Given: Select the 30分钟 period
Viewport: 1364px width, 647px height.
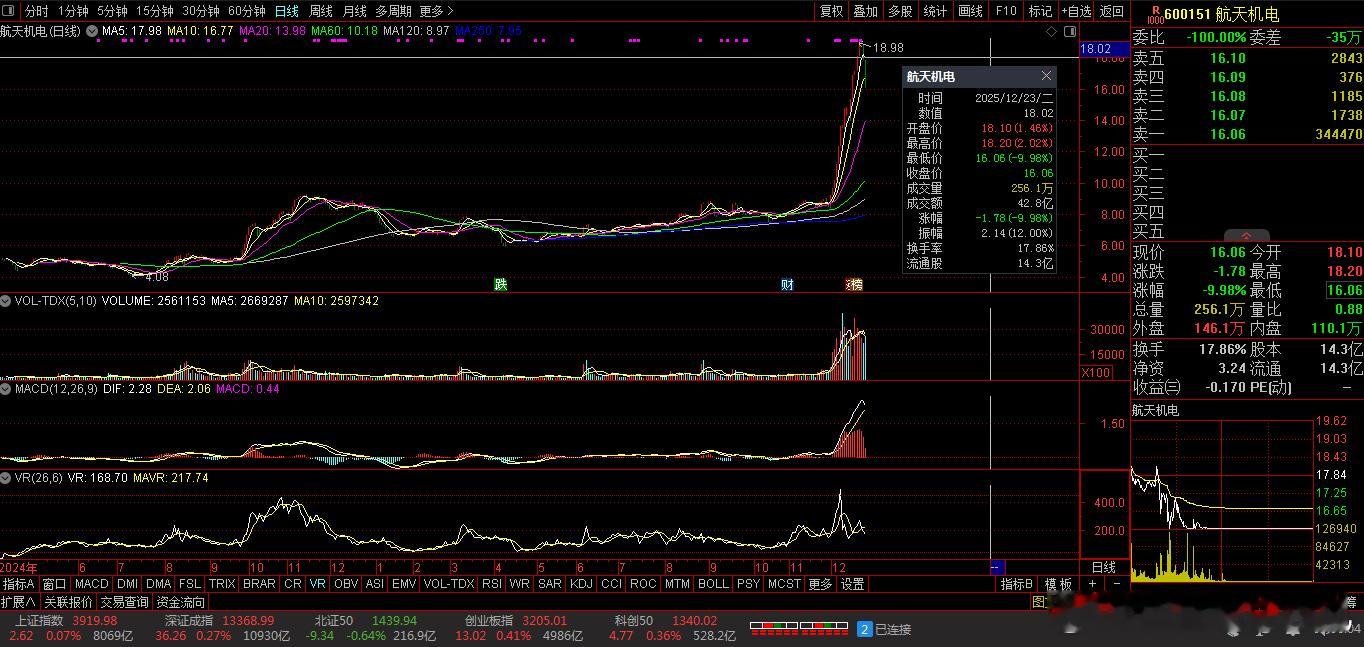Looking at the screenshot, I should click(201, 11).
